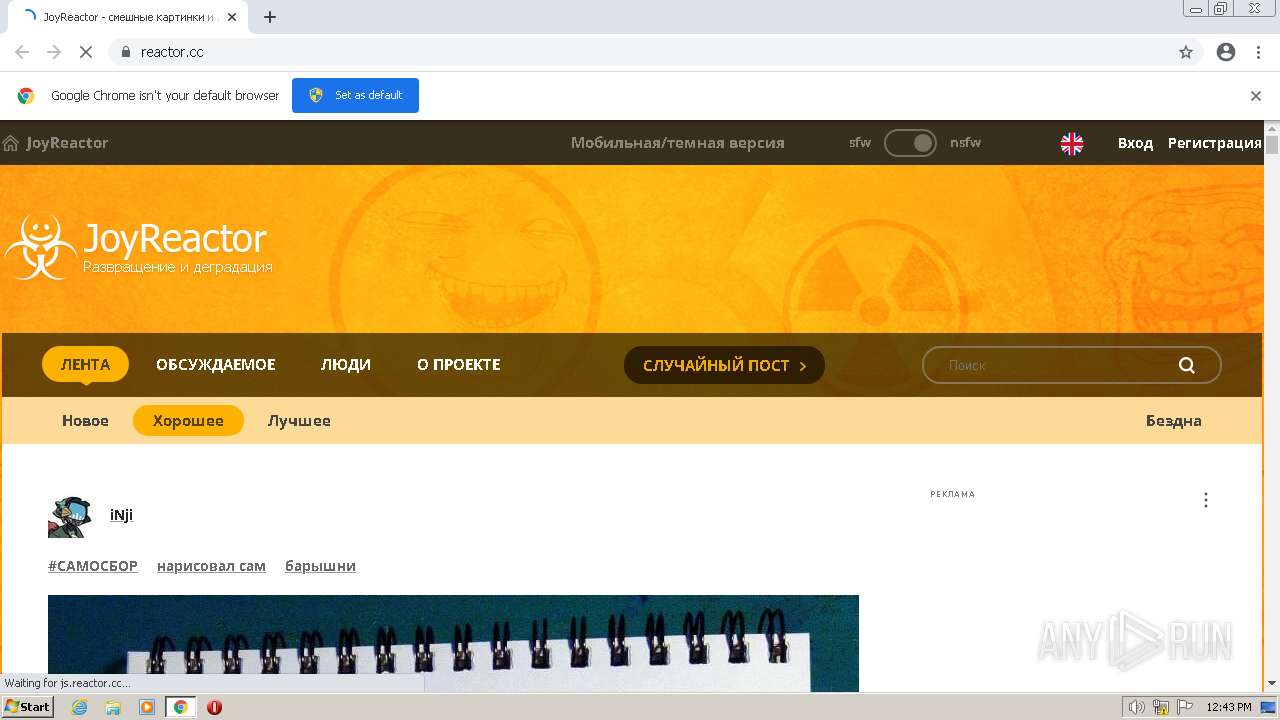Screen dimensions: 1280x720
Task: Stop loading the page
Action: click(86, 52)
